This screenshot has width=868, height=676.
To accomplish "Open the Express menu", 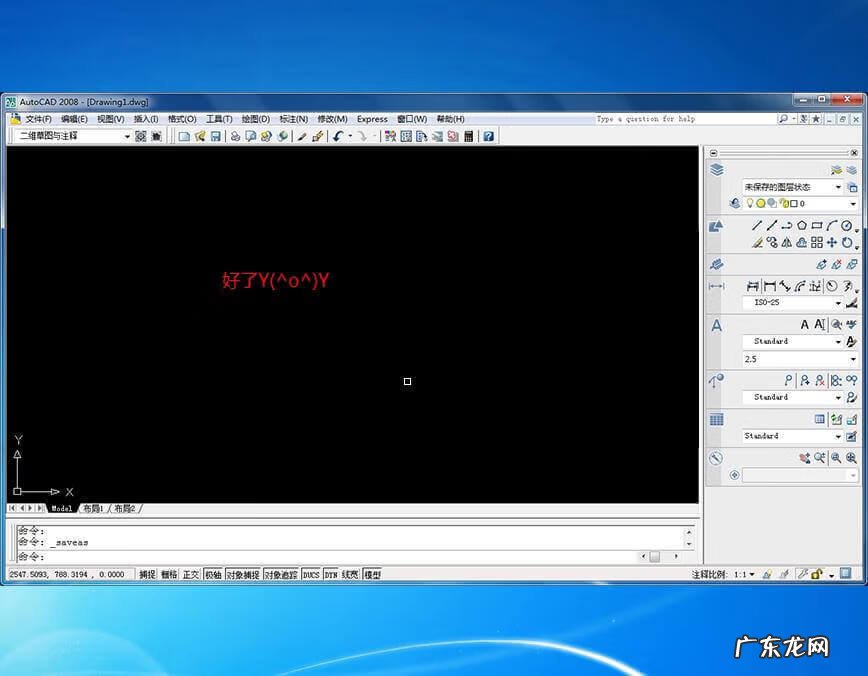I will click(x=372, y=119).
